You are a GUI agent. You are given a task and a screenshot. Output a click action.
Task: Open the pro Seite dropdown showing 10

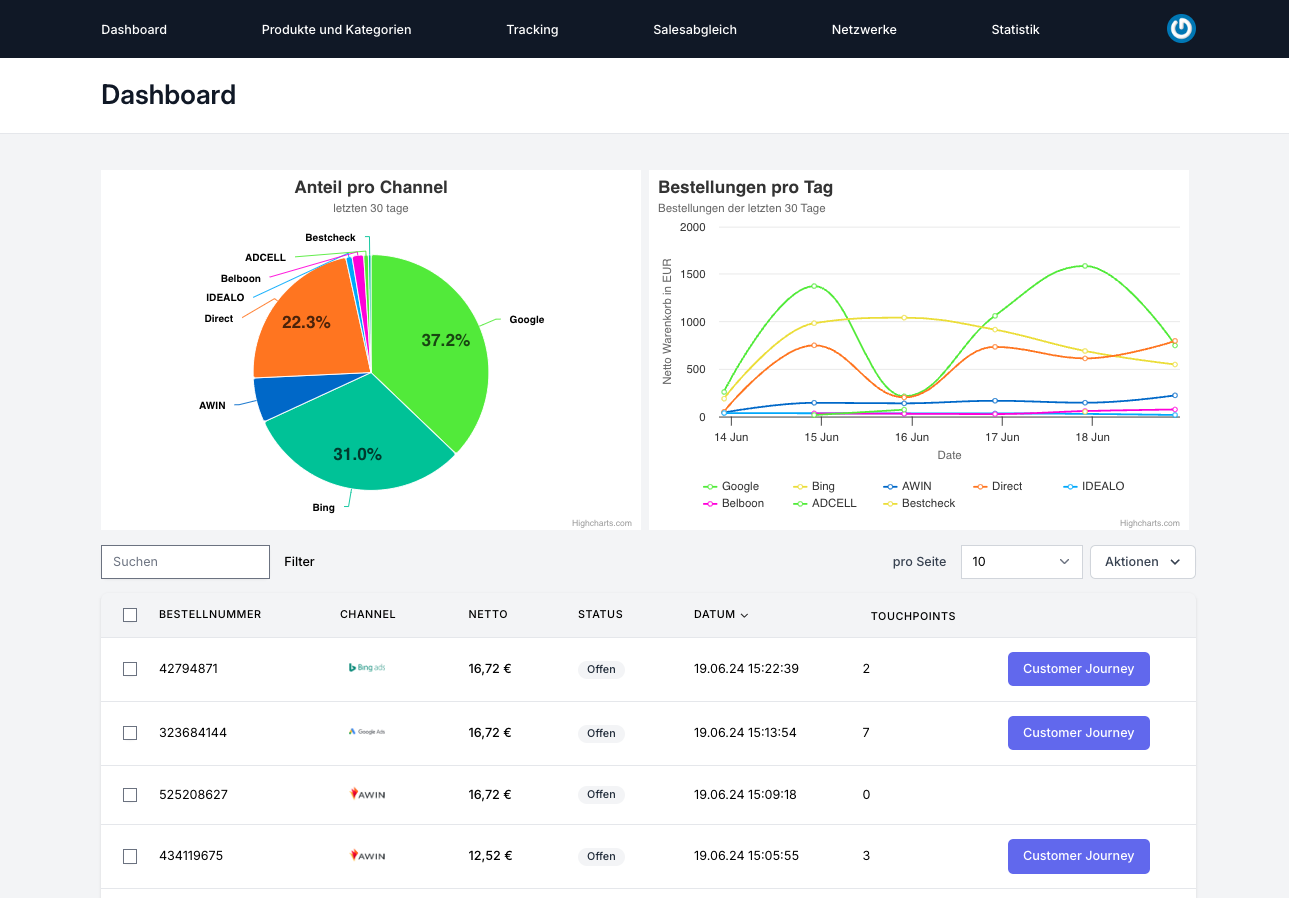tap(1021, 562)
